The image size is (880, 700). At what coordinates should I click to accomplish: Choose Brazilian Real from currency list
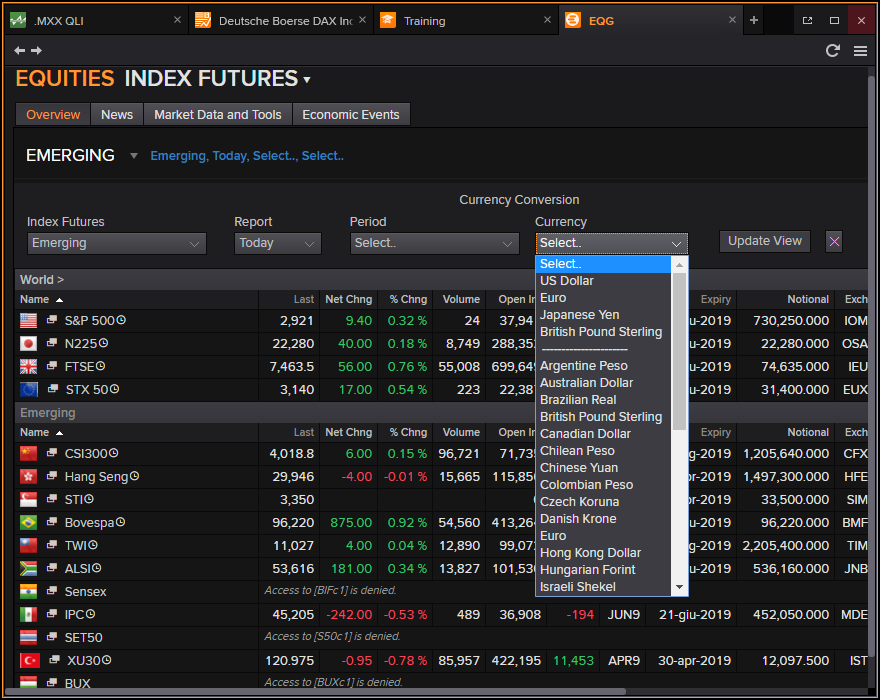(603, 400)
